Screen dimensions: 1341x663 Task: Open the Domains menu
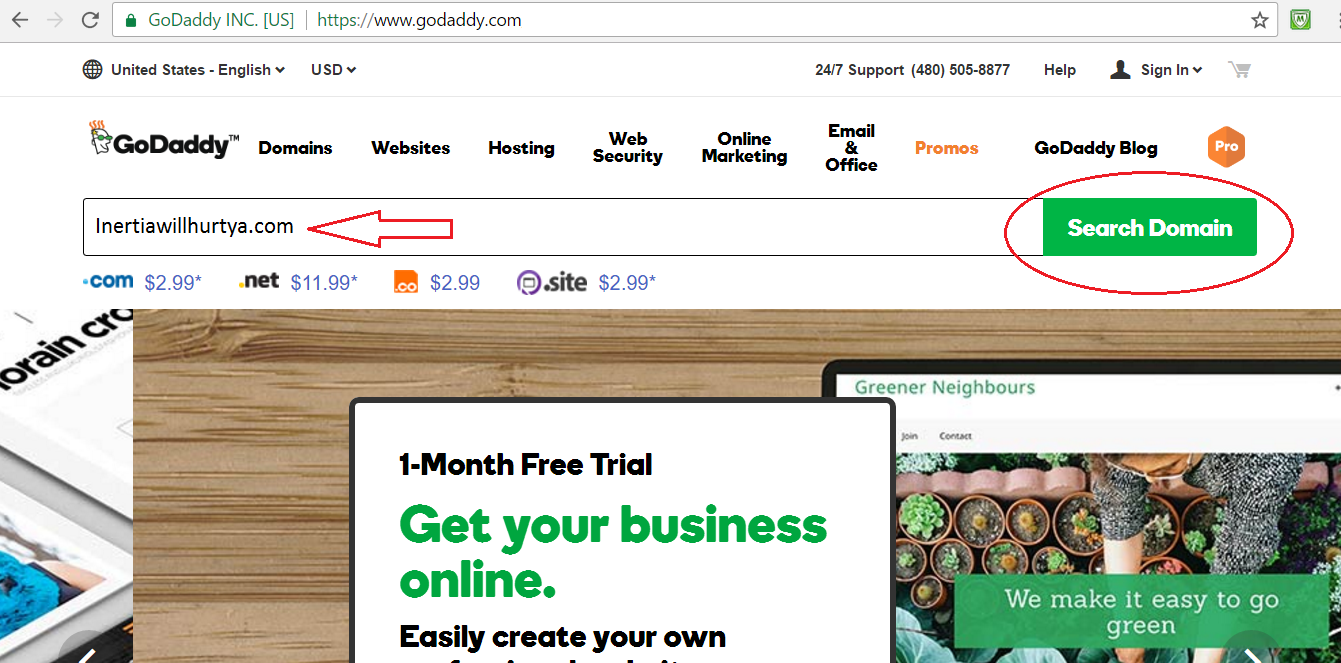pyautogui.click(x=295, y=148)
